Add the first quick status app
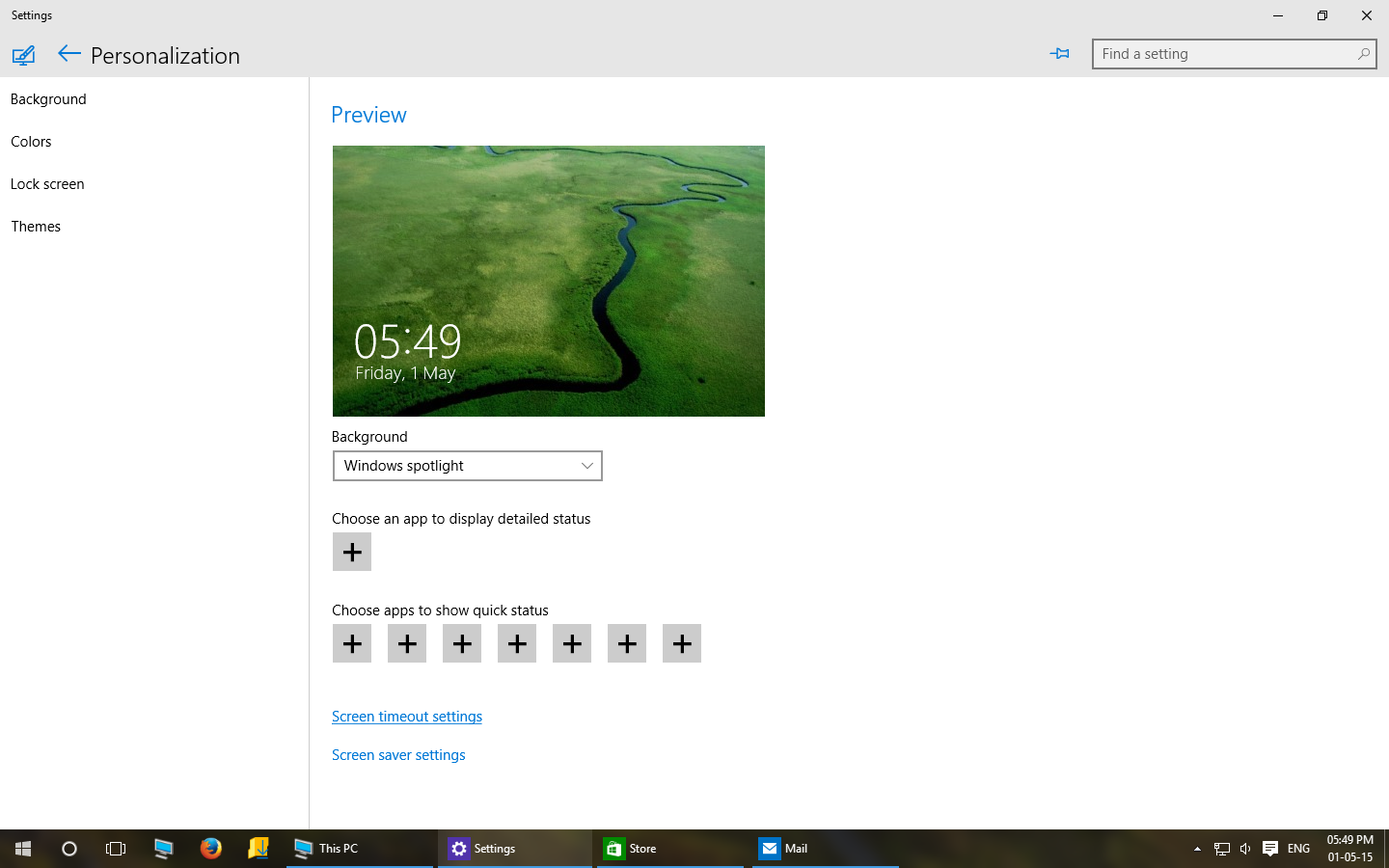This screenshot has width=1389, height=868. pos(351,643)
